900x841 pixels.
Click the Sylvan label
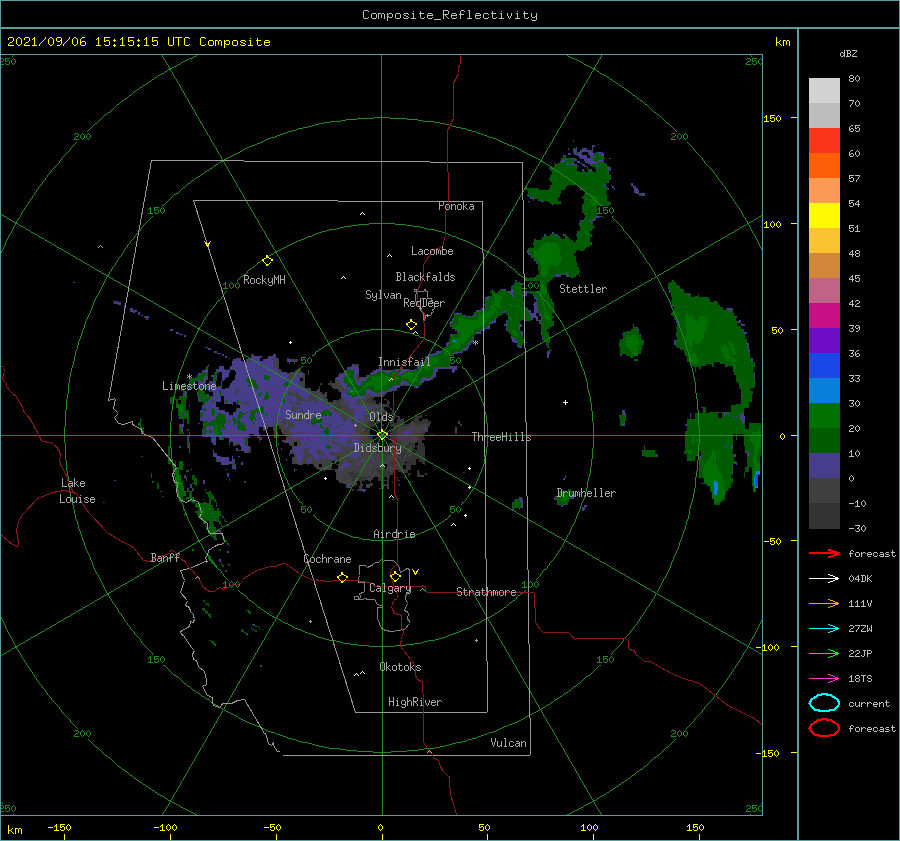point(383,295)
